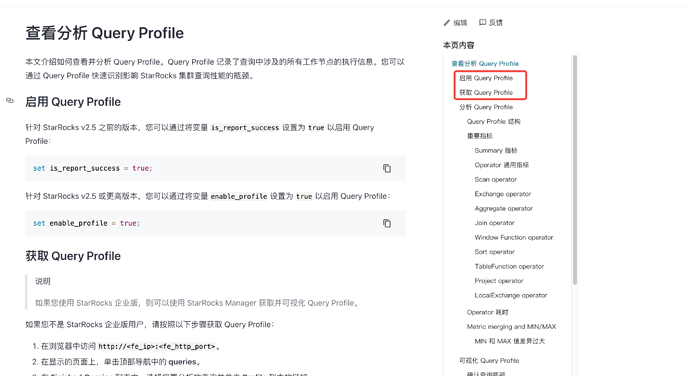Jump to Scan operator section
The image size is (690, 376).
(495, 180)
